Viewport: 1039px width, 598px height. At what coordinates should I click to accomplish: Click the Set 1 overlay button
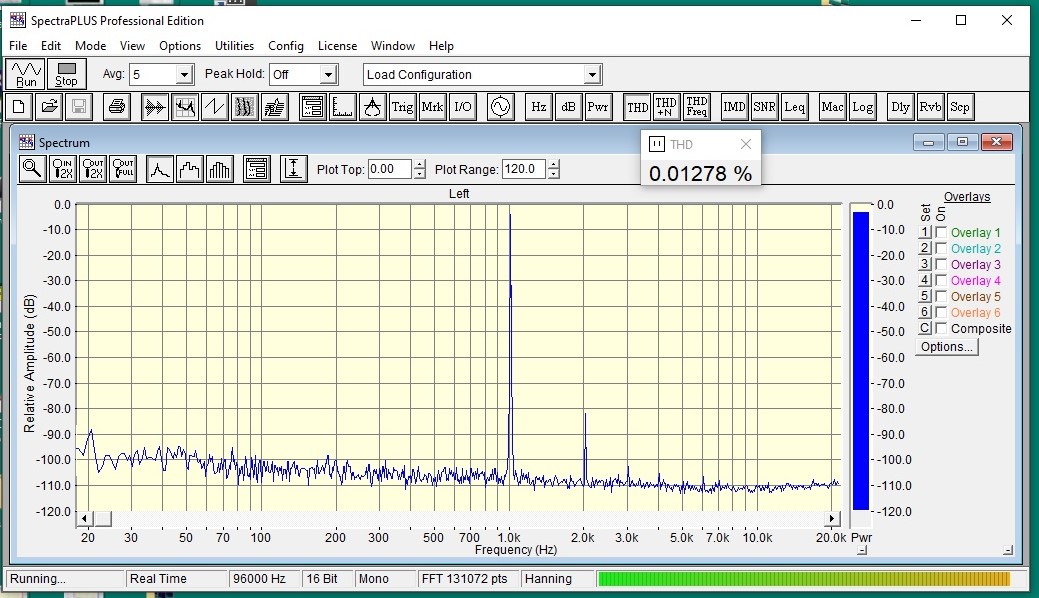pyautogui.click(x=925, y=232)
